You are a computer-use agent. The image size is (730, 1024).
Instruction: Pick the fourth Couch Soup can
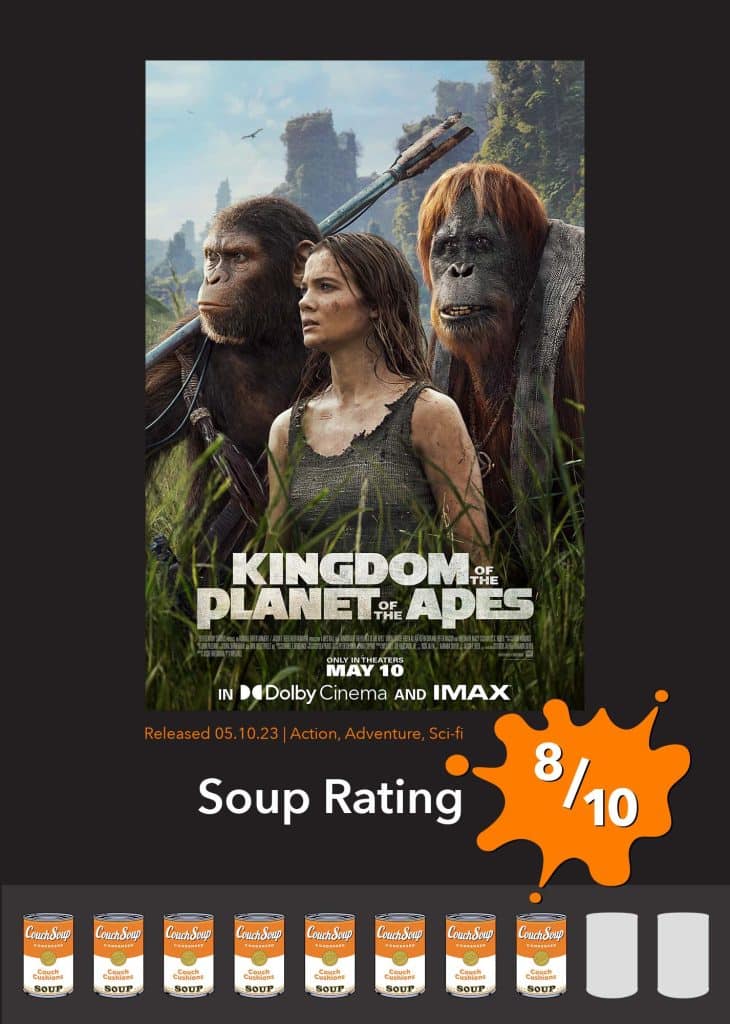pyautogui.click(x=259, y=954)
